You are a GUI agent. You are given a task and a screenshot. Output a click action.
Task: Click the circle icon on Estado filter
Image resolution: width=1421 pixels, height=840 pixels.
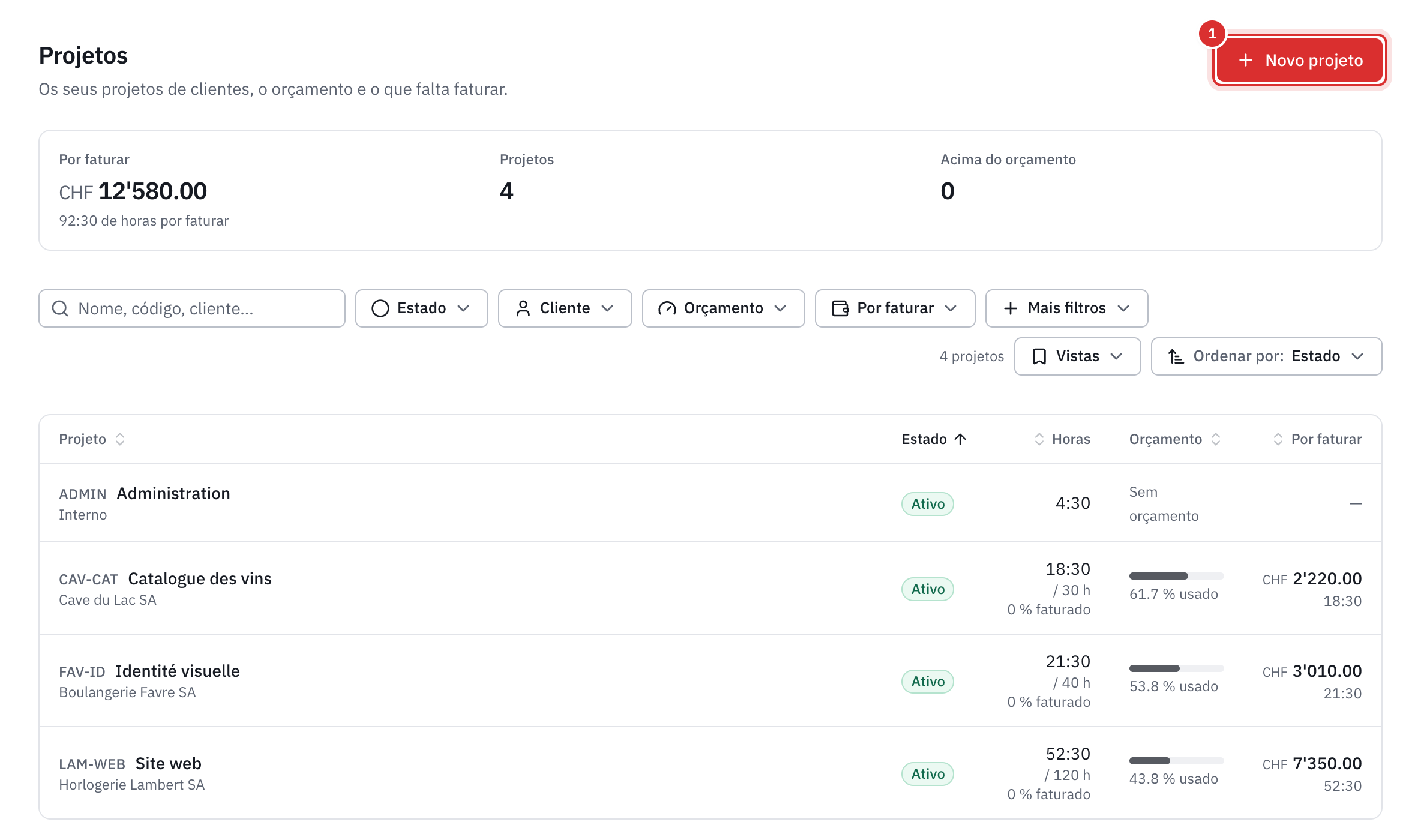[x=380, y=308]
